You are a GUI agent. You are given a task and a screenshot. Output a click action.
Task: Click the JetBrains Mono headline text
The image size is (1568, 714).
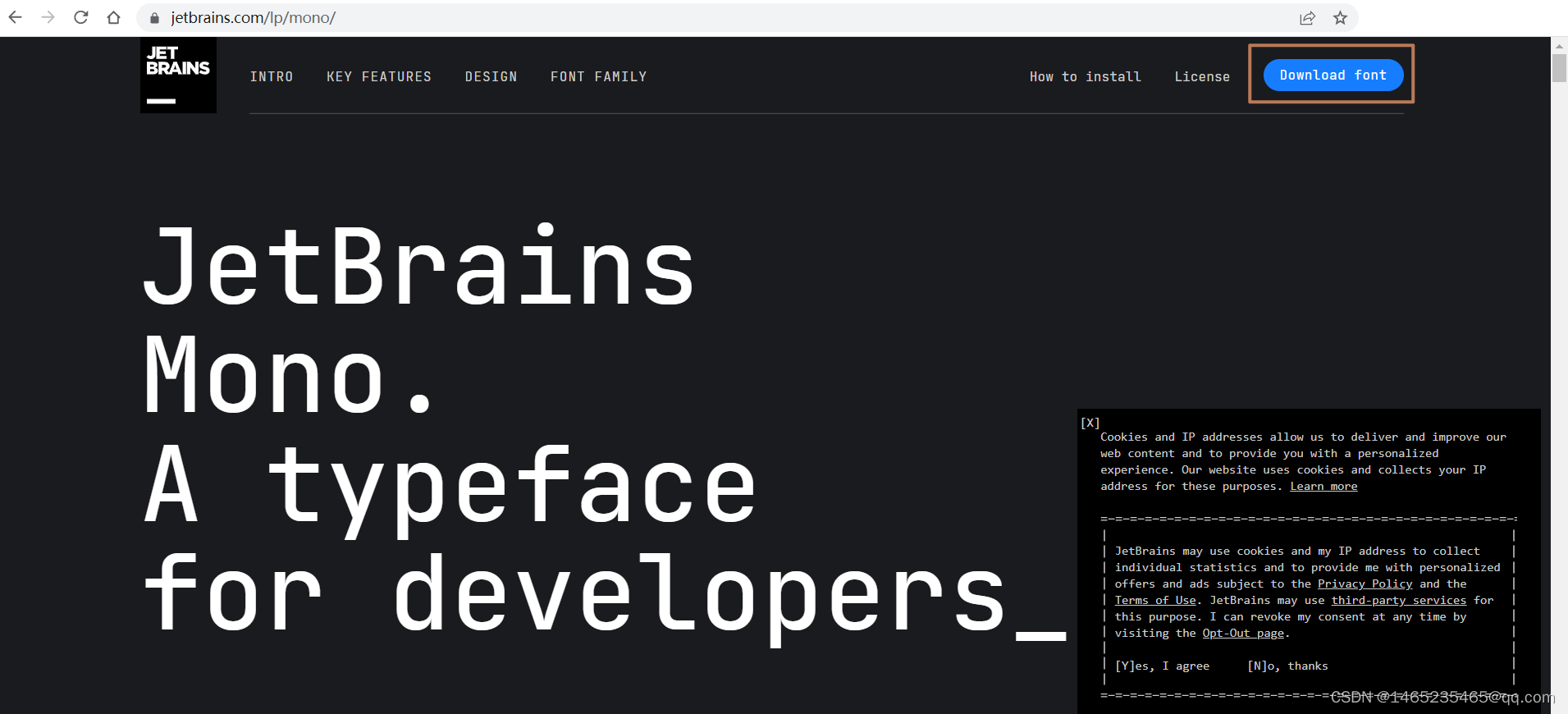(x=420, y=320)
